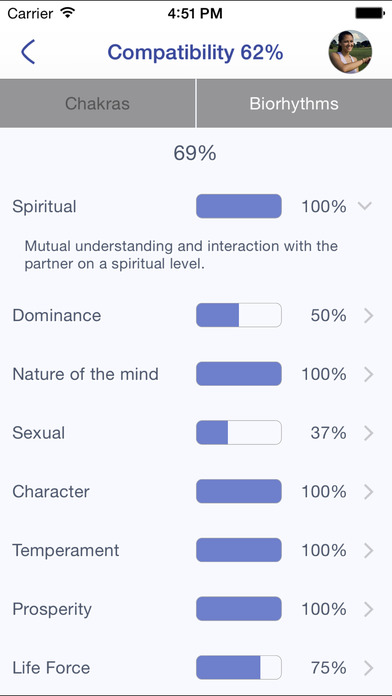Screen dimensions: 392x696
Task: Click the Life Force 75% bar
Action: [x=239, y=667]
